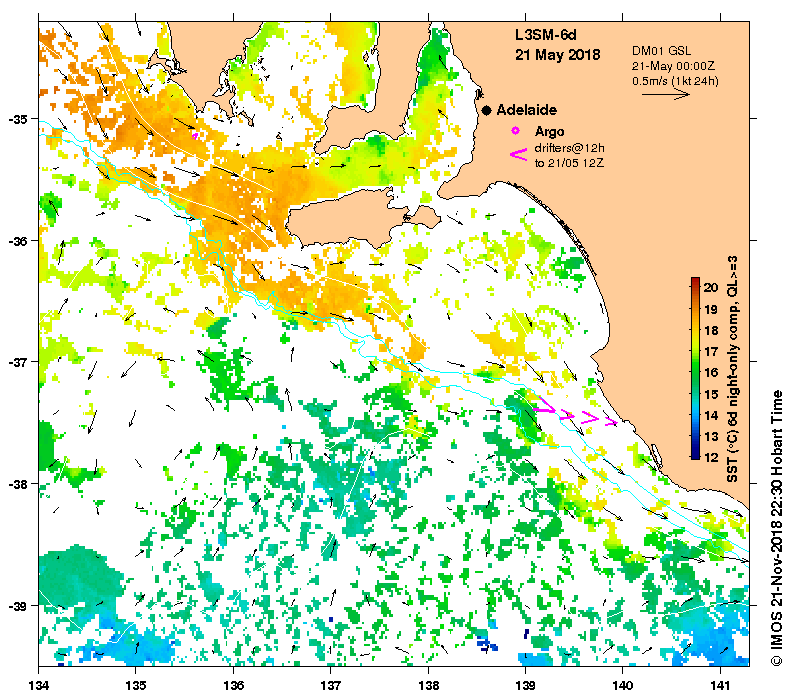
Task: Click the colorbar value '19'
Action: 710,309
